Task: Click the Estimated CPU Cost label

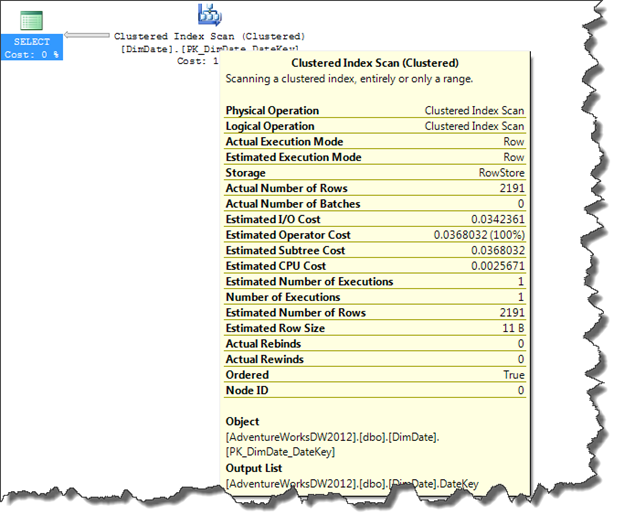Action: coord(275,265)
